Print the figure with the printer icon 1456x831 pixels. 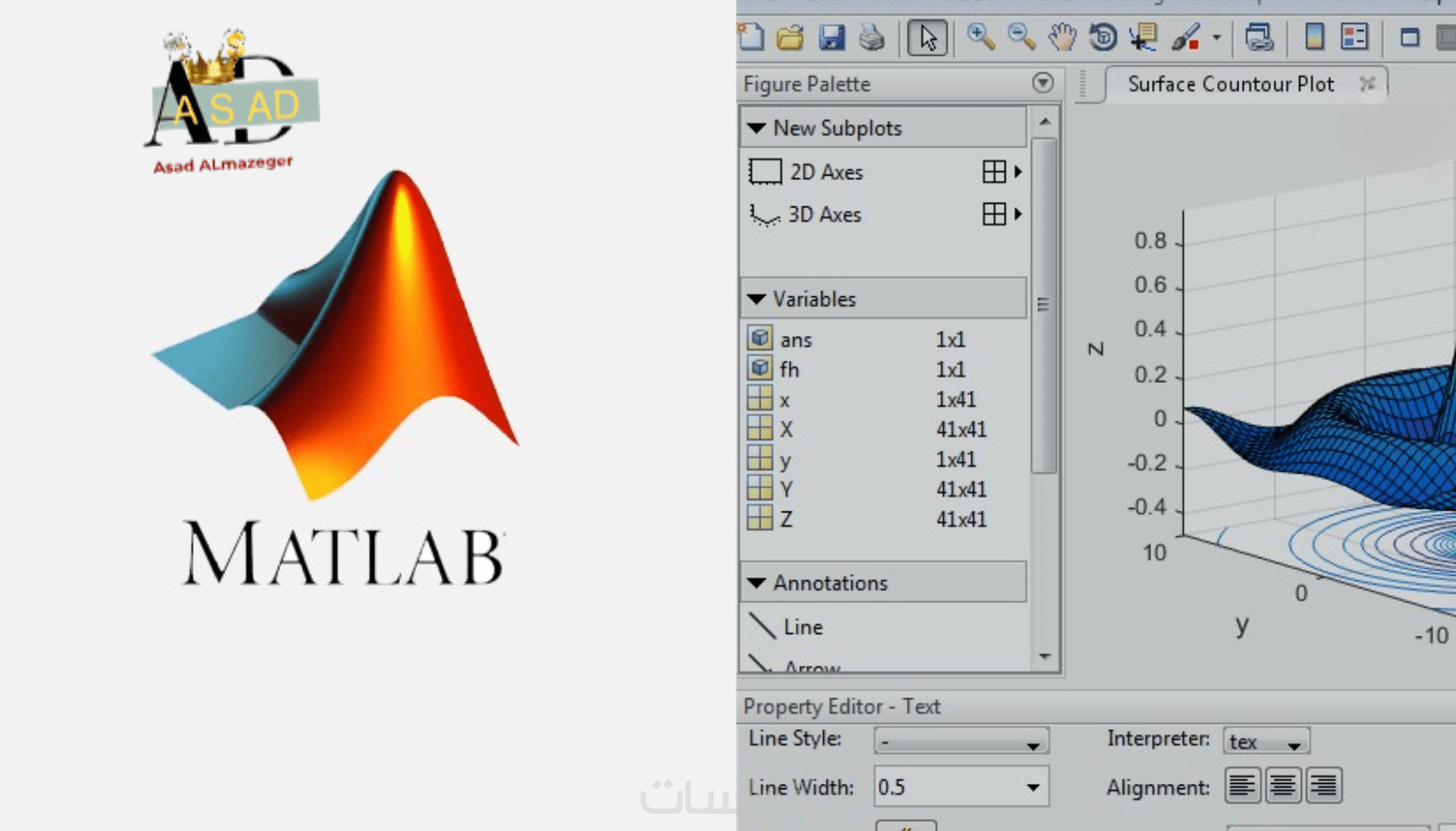tap(872, 37)
